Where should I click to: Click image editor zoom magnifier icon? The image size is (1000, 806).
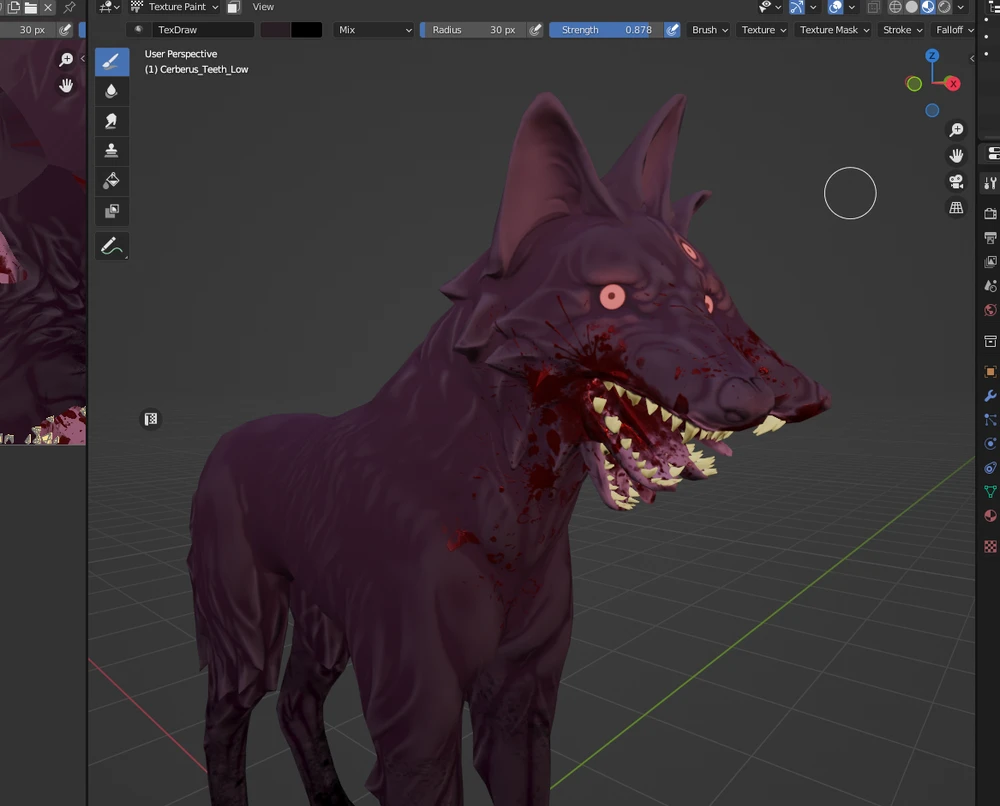point(66,60)
